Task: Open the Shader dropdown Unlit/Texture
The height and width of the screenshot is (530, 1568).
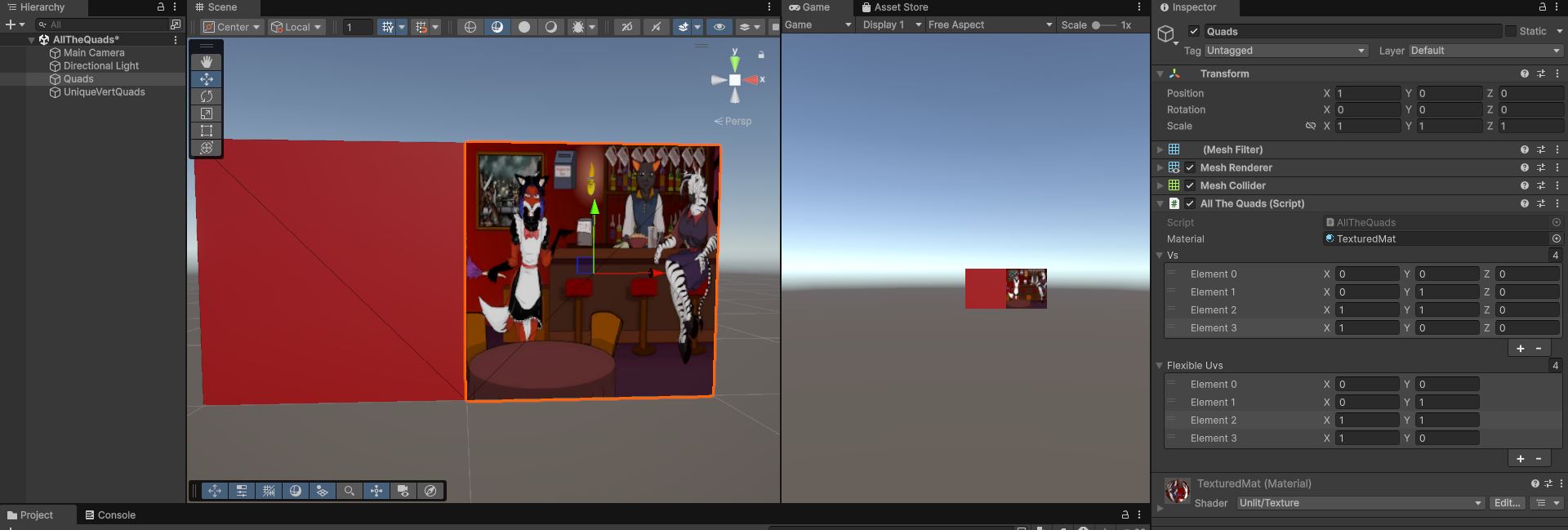Action: point(1360,503)
